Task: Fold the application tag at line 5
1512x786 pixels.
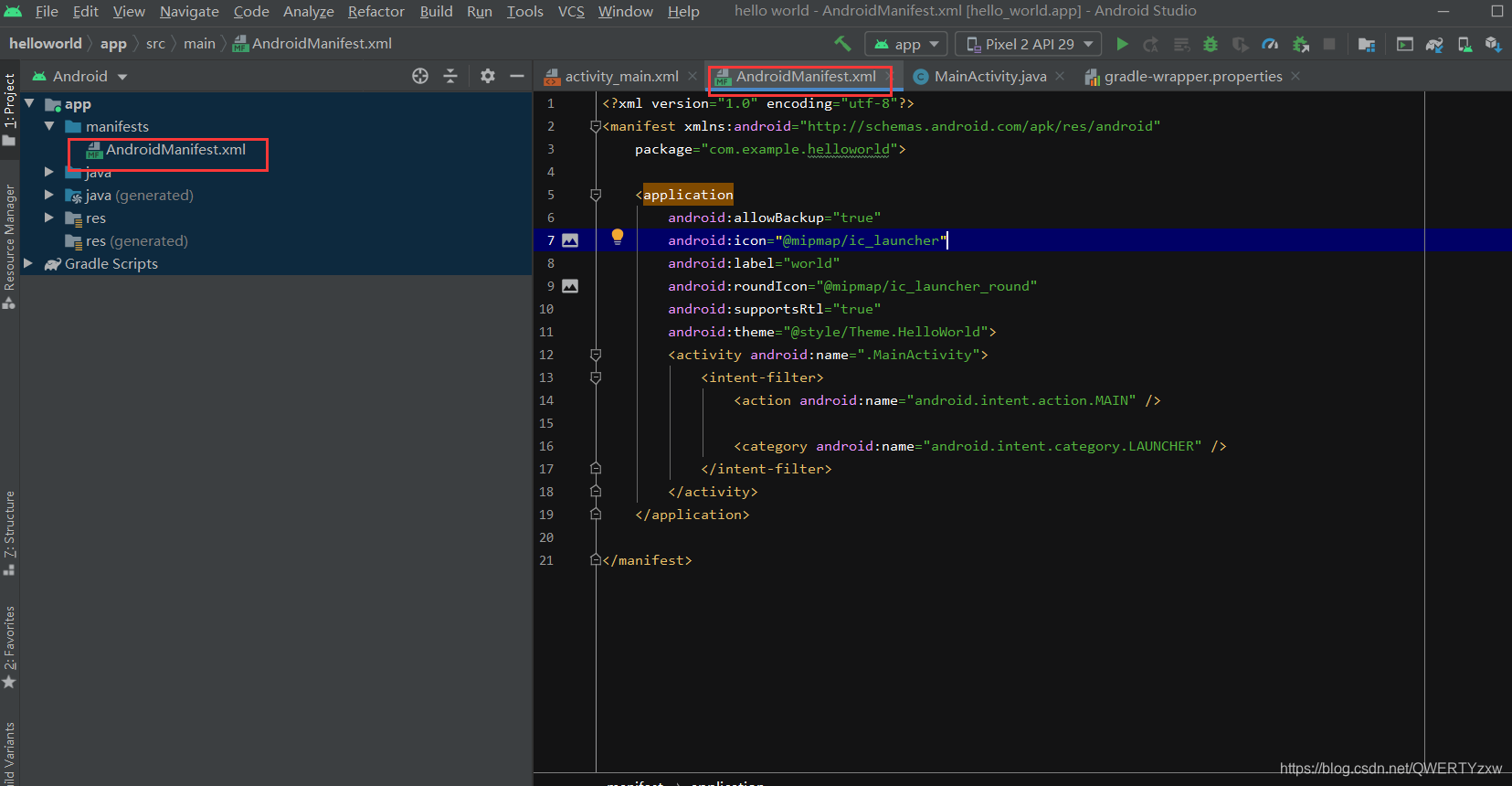Action: pyautogui.click(x=596, y=195)
